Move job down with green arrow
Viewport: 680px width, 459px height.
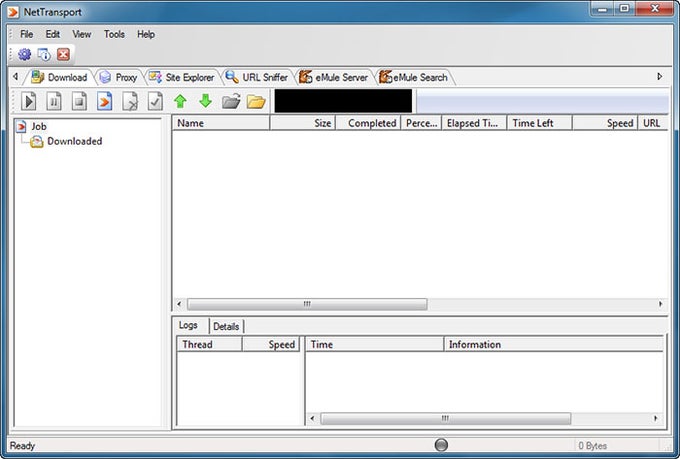coord(206,102)
